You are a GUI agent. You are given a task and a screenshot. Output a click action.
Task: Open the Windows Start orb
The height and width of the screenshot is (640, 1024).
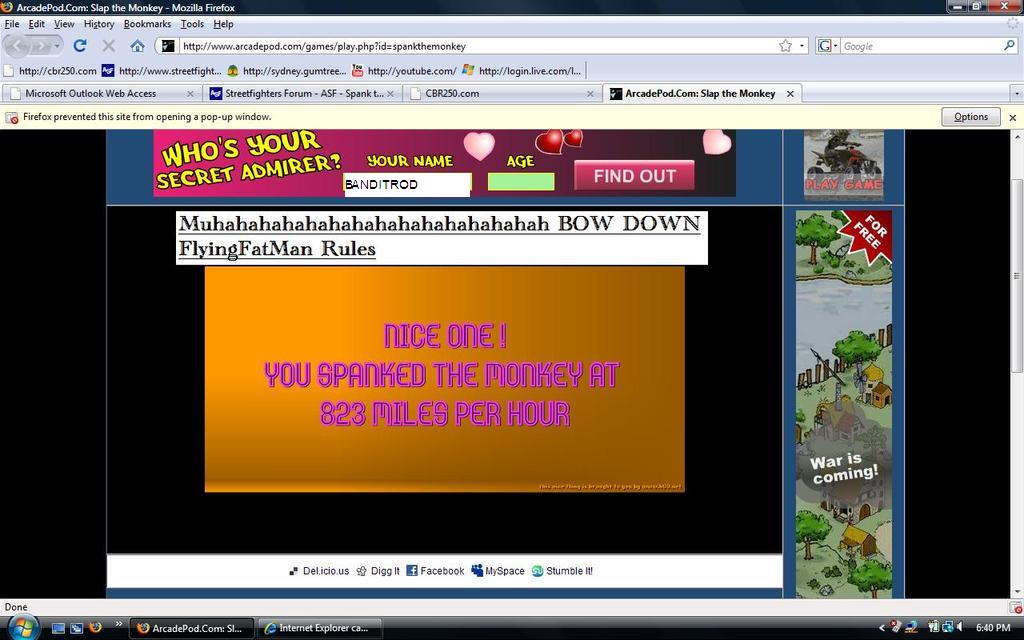point(22,627)
